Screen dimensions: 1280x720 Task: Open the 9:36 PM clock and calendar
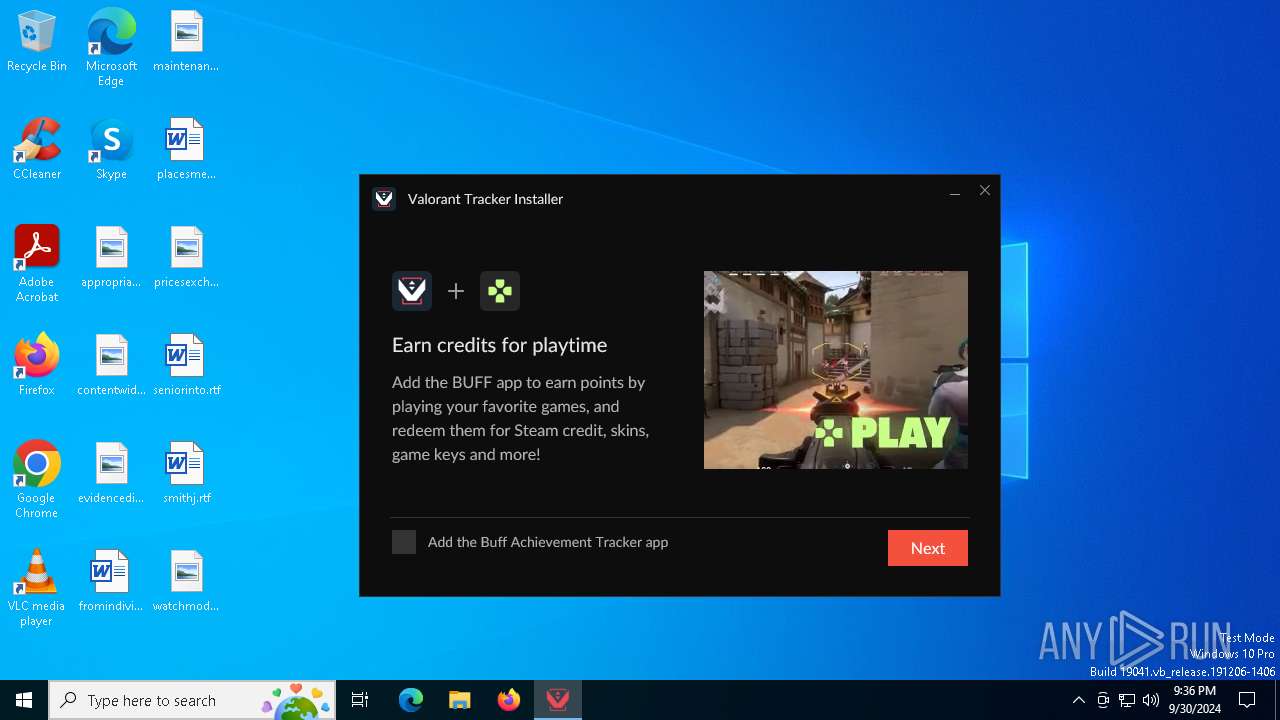pyautogui.click(x=1195, y=700)
